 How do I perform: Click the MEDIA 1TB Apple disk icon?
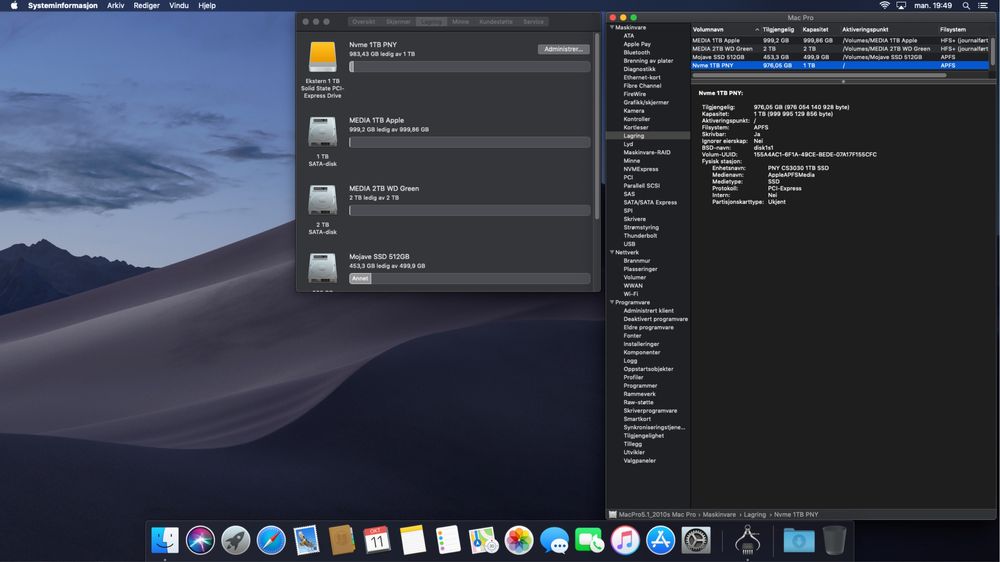(323, 132)
